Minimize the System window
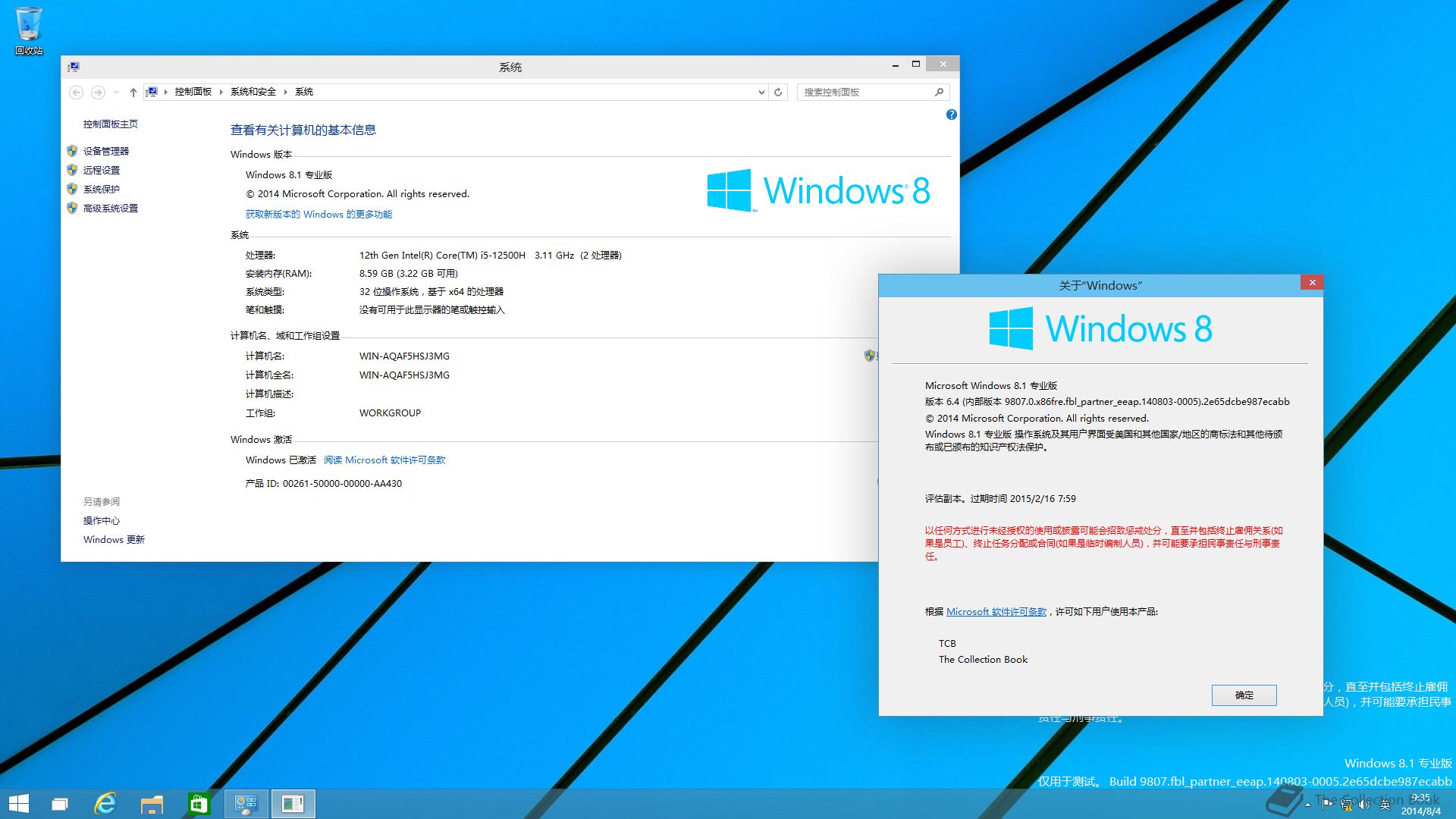 pos(896,65)
